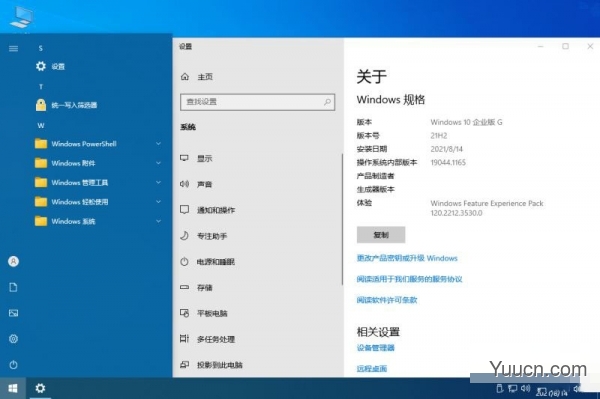The height and width of the screenshot is (399, 600).
Task: Open the Windows 轻松使用 folder
Action: point(72,202)
